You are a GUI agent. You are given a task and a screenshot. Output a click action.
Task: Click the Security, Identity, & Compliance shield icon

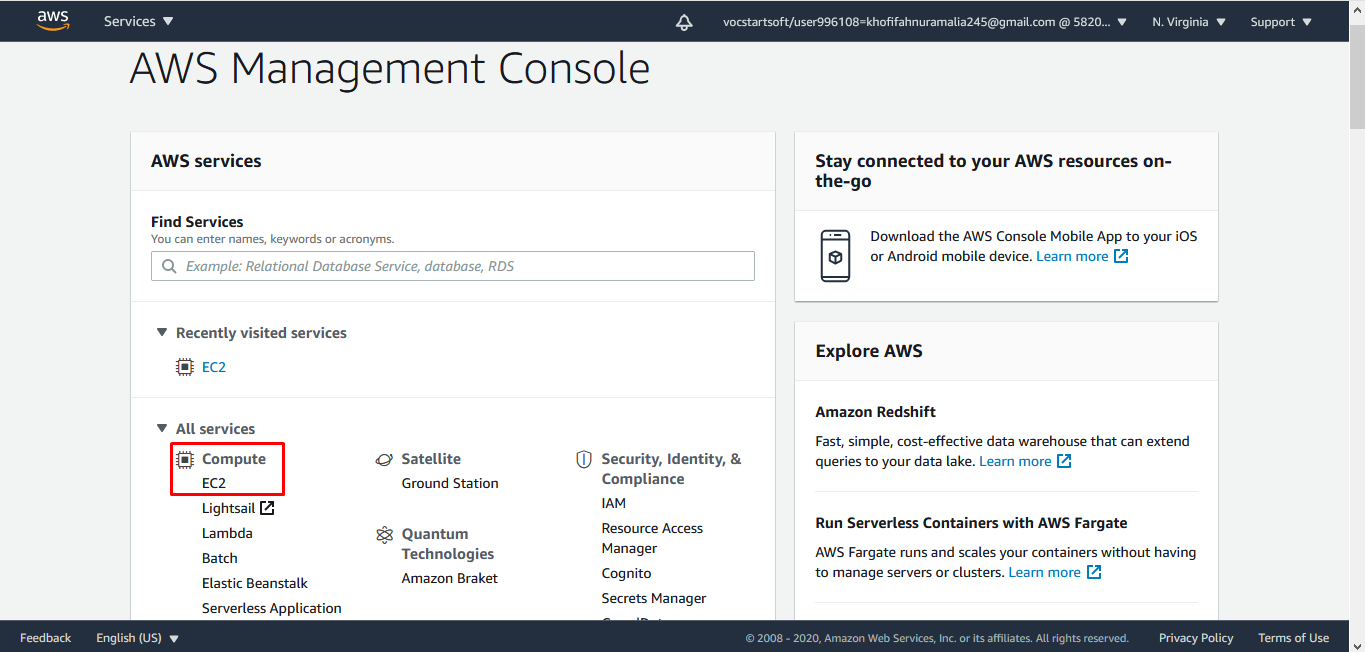coord(584,460)
